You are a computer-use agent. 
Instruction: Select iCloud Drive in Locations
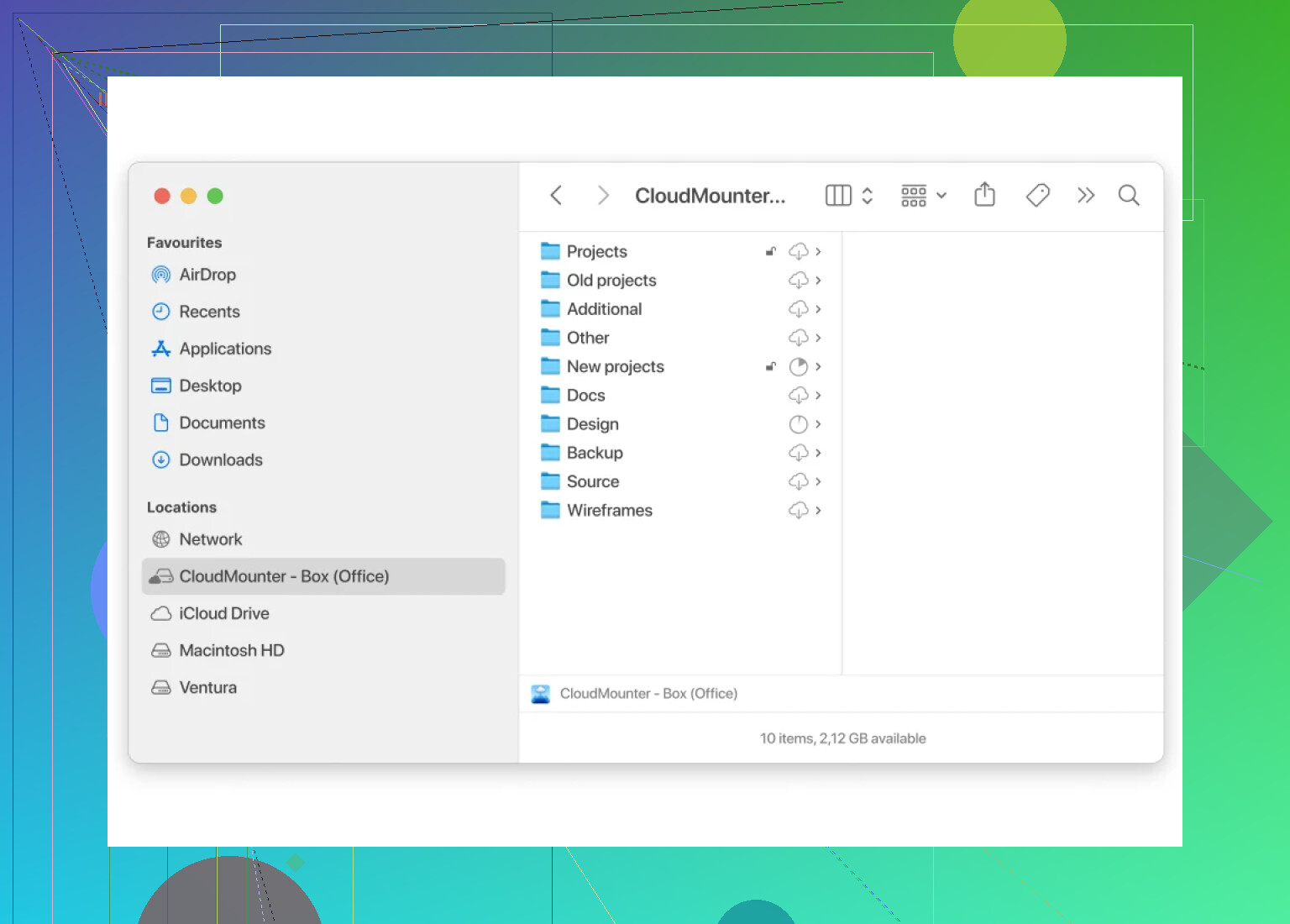[223, 613]
